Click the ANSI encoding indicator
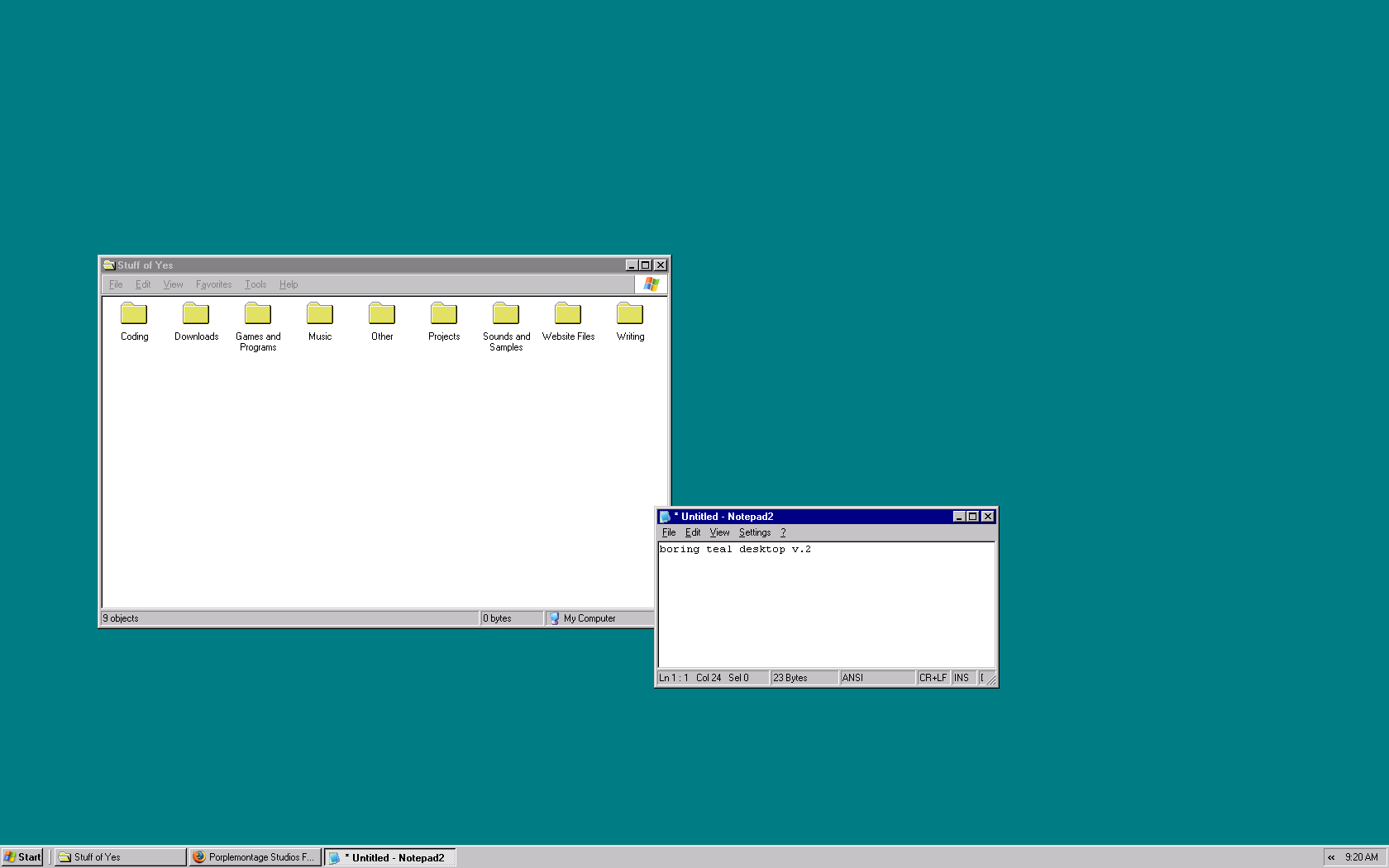Viewport: 1389px width, 868px height. pos(852,677)
